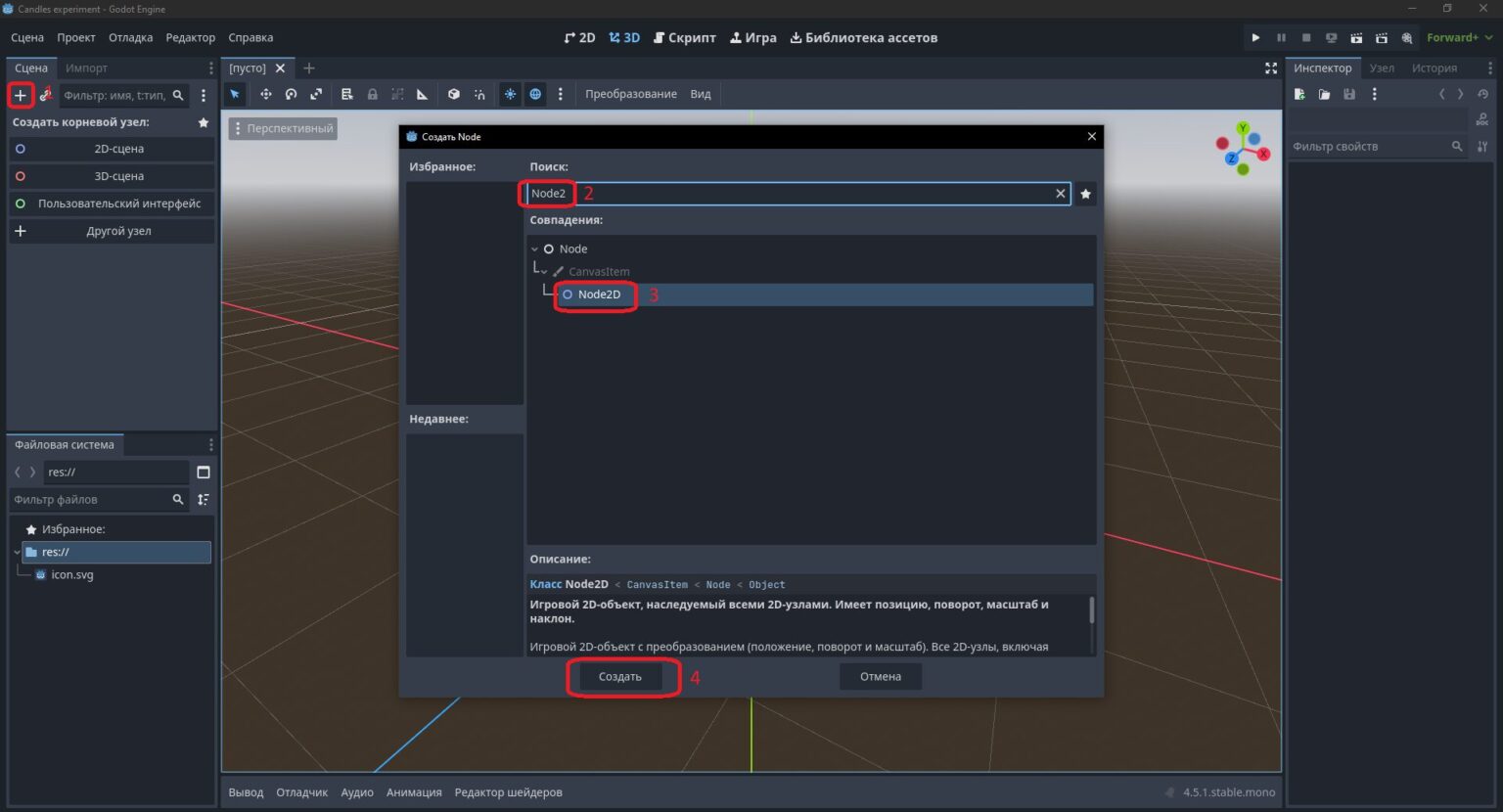Open the movie maker mode reel icon
Viewport: 1503px width, 812px height.
click(x=1406, y=38)
